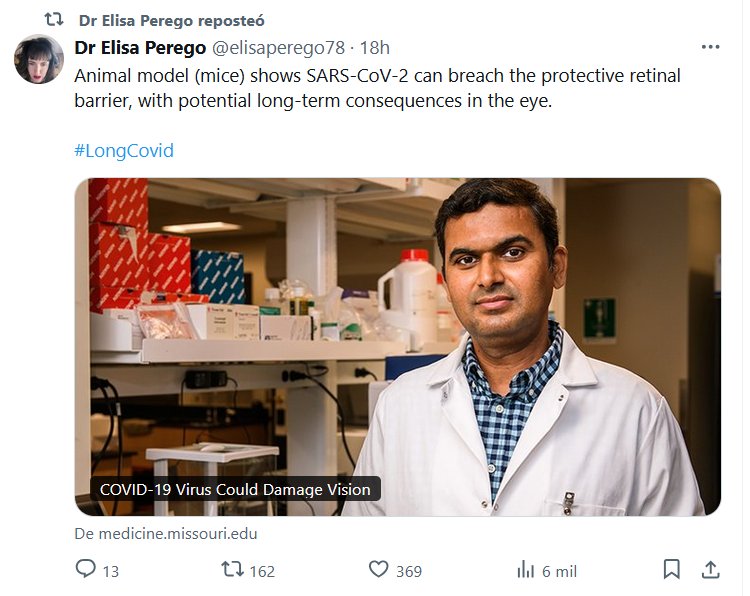Click the share upload icon
Image resolution: width=750 pixels, height=596 pixels.
tap(710, 570)
